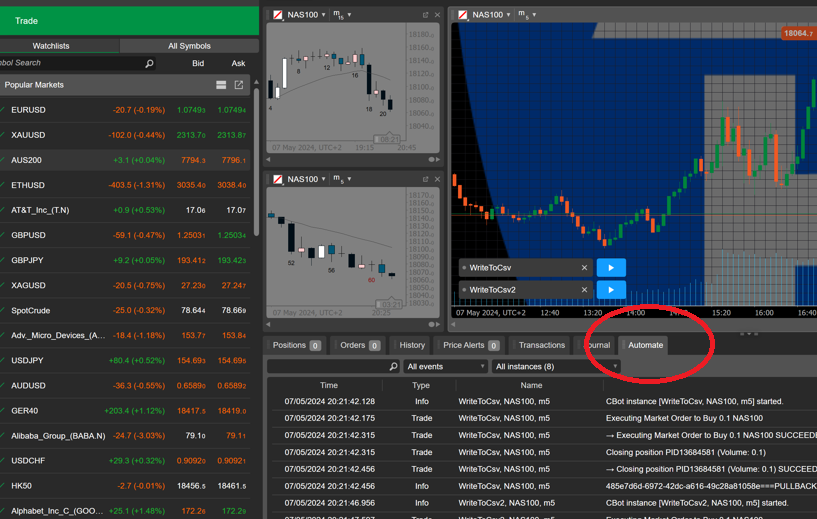Image resolution: width=817 pixels, height=519 pixels.
Task: Select the EURUSD symbol row
Action: (x=125, y=110)
